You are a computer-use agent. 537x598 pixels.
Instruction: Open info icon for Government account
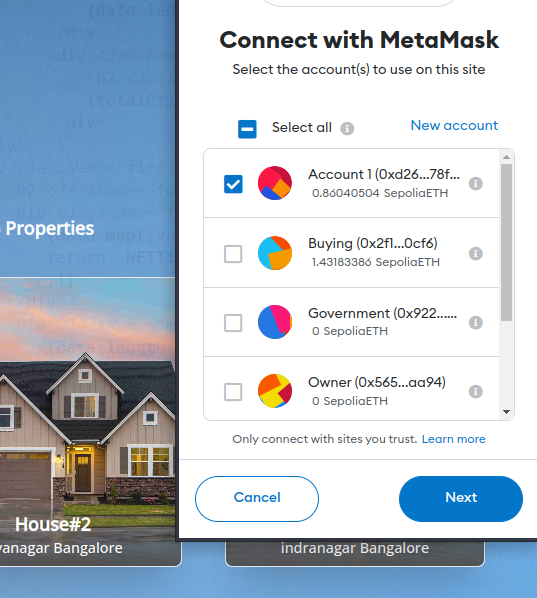point(476,323)
